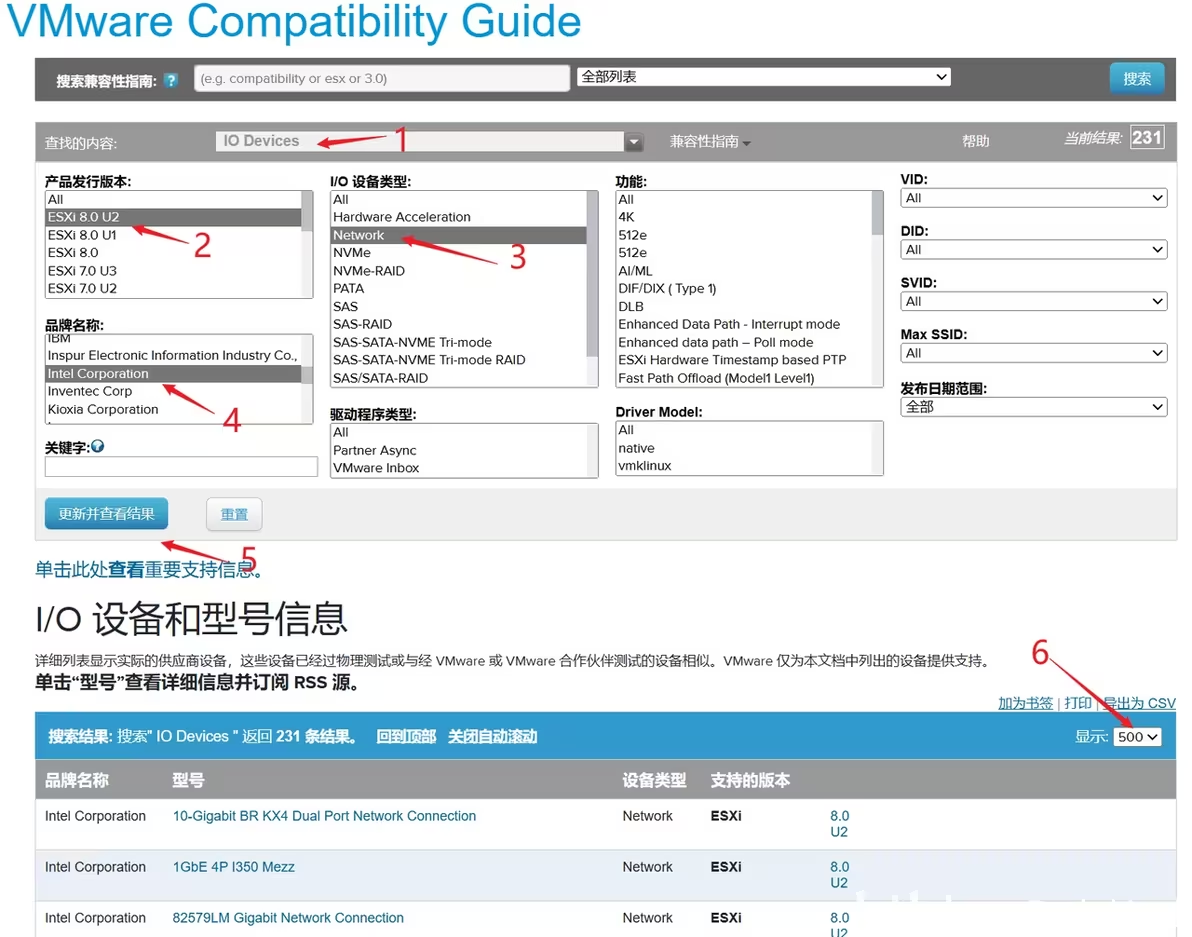Screen dimensions: 1192x937
Task: Open the results display count dropdown
Action: [x=1137, y=737]
